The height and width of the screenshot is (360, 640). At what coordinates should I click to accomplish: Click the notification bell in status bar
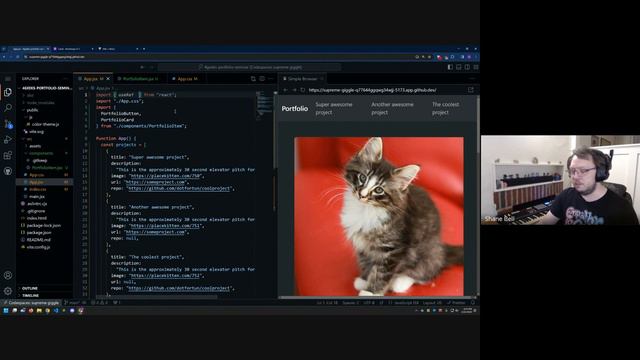(473, 303)
